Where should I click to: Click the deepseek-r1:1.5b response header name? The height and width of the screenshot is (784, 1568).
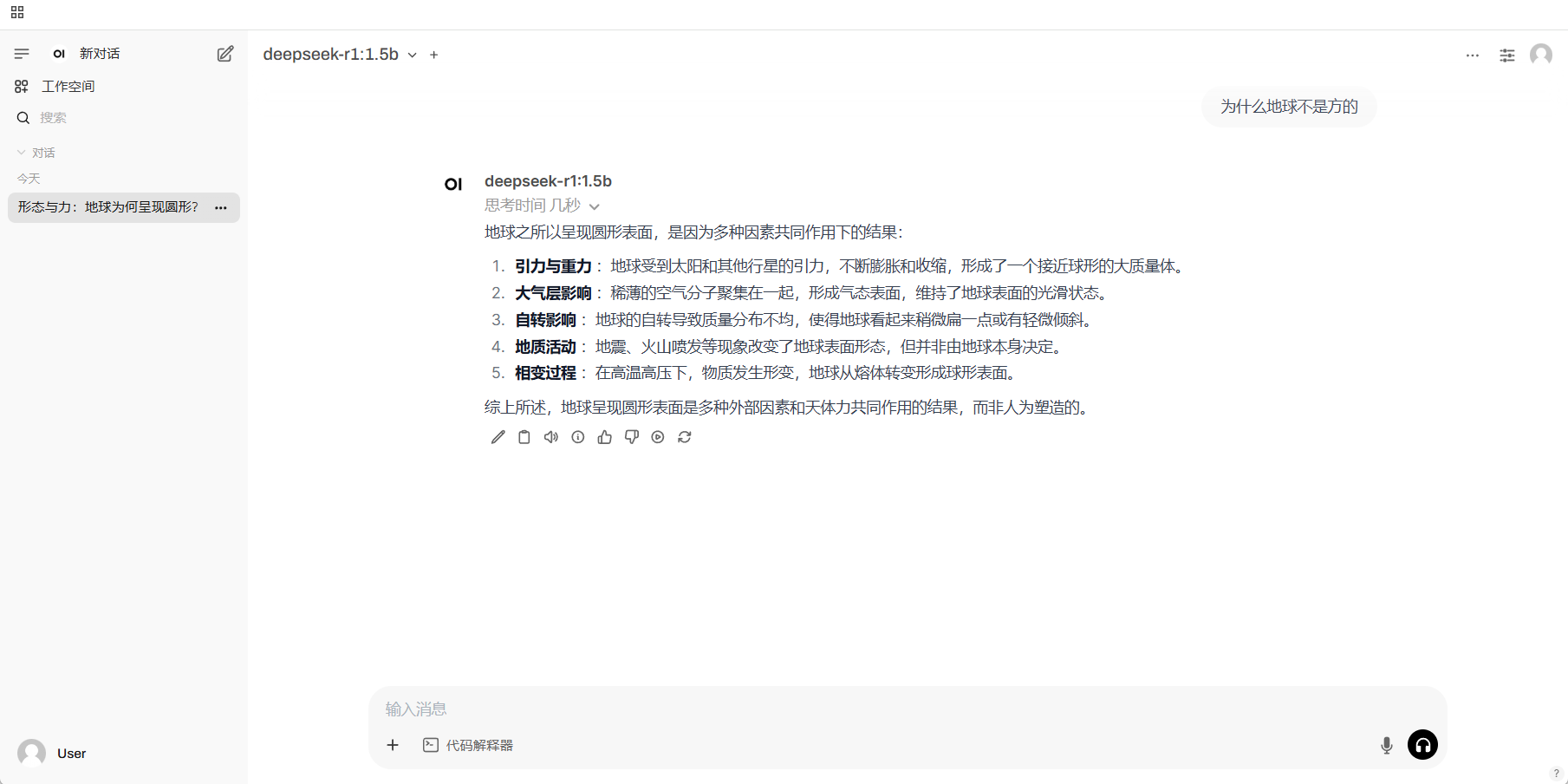click(548, 181)
